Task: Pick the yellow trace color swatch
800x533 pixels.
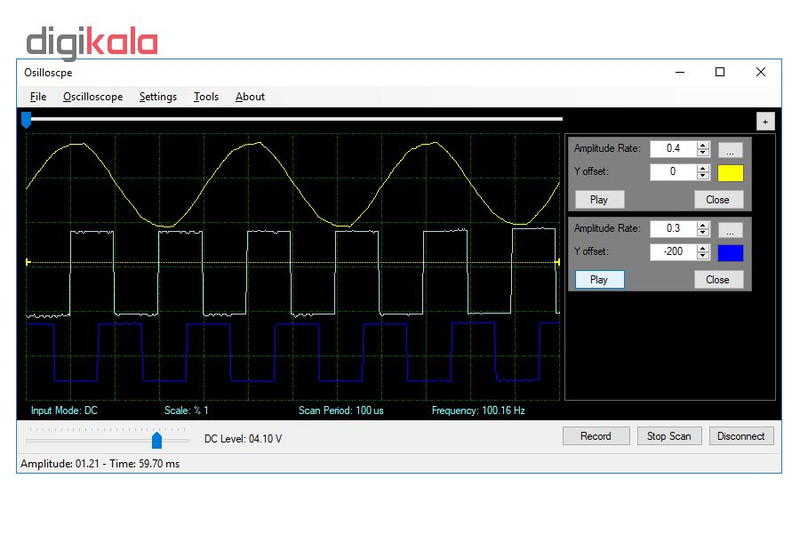Action: tap(731, 173)
